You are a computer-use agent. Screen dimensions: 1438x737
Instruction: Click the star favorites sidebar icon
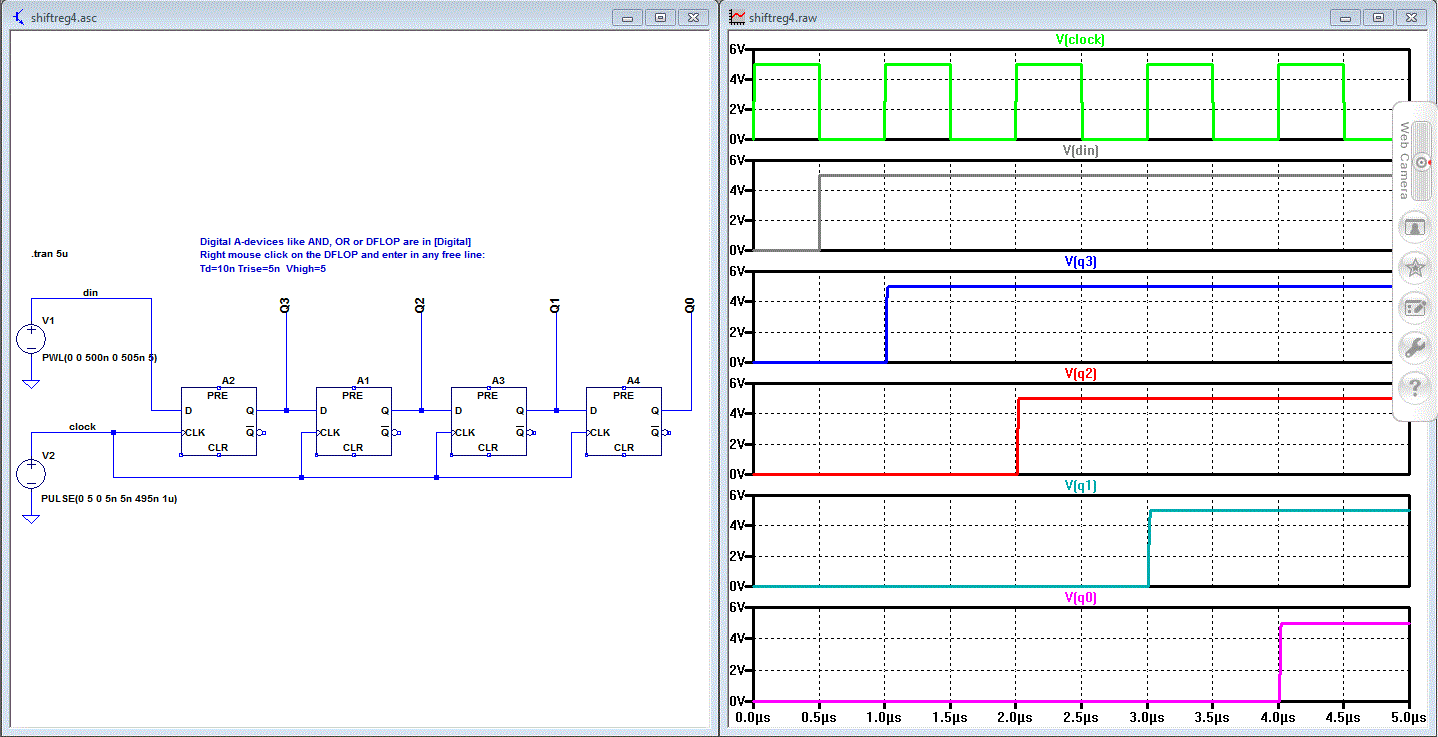(x=1414, y=267)
